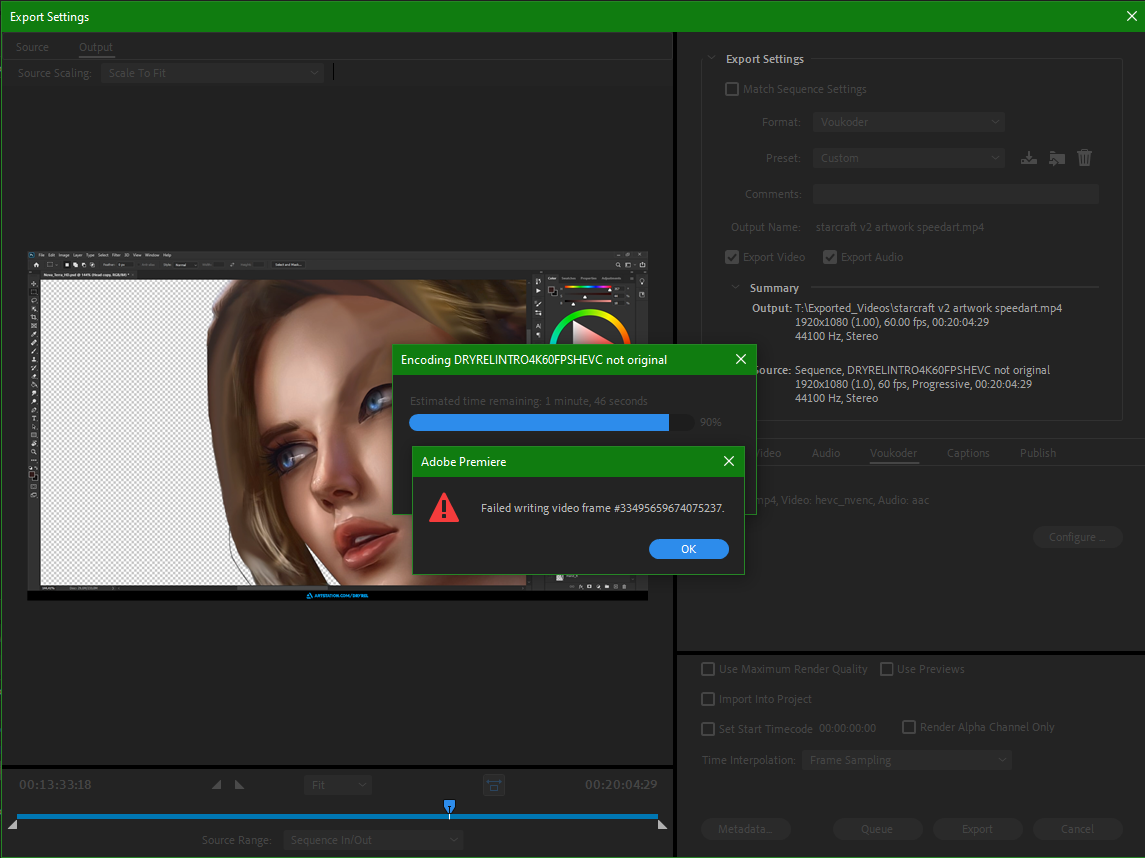
Task: Click the blue playhead on timeline
Action: click(449, 806)
